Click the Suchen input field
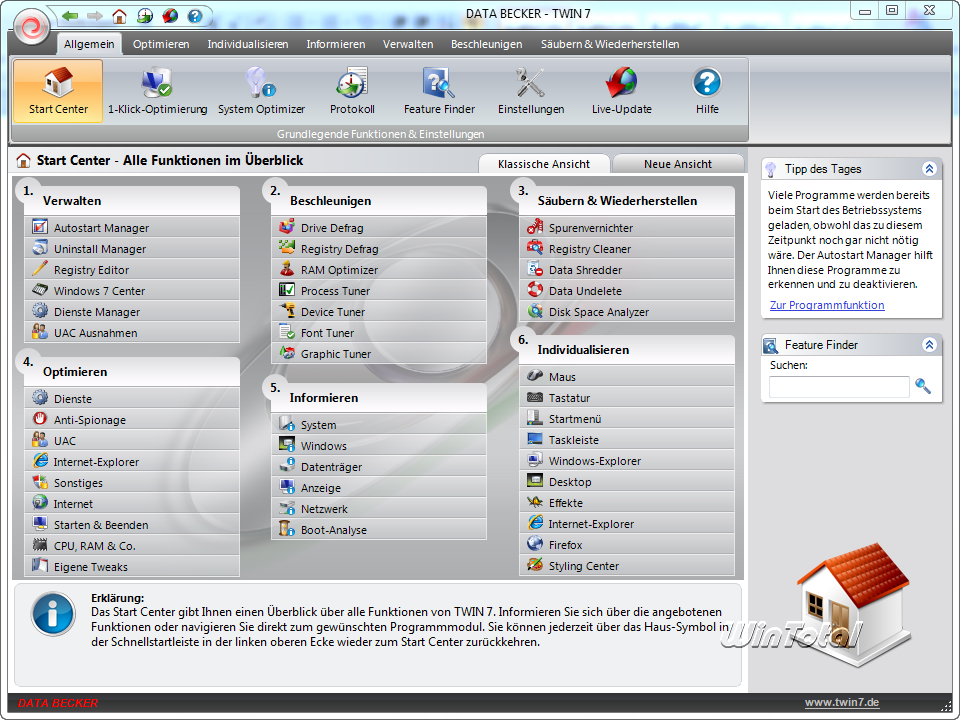The width and height of the screenshot is (960, 720). click(839, 387)
